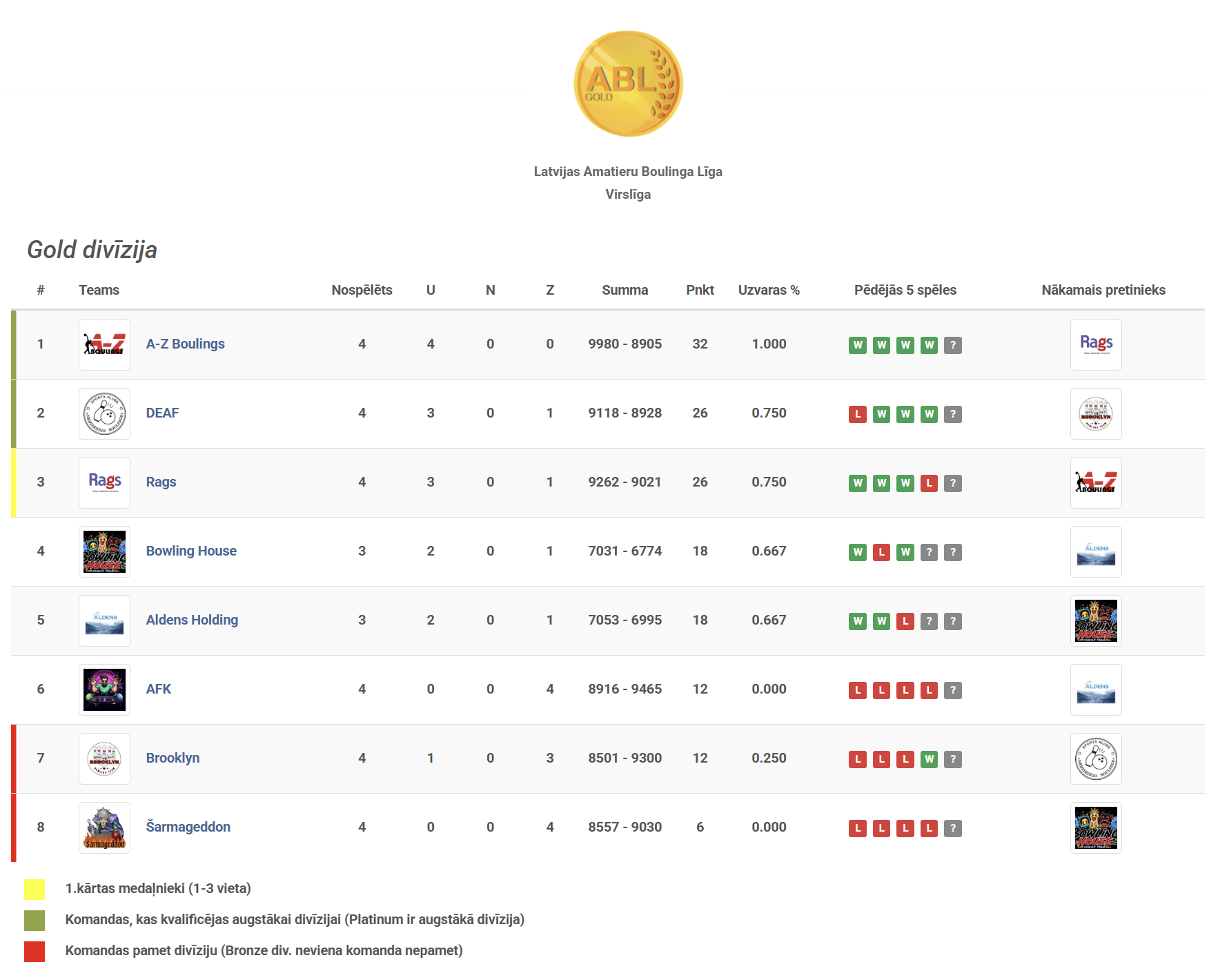
Task: Click the Uzvaras % column header
Action: pos(769,290)
